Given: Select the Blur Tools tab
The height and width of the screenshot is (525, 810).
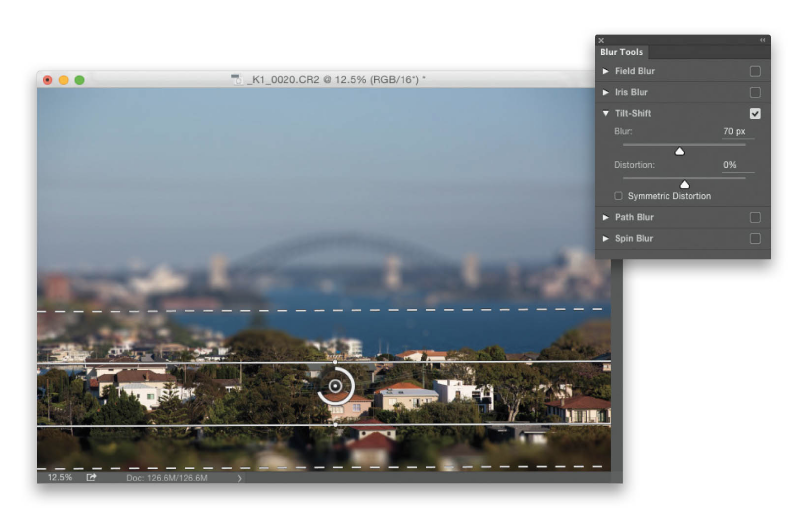Looking at the screenshot, I should pos(622,52).
